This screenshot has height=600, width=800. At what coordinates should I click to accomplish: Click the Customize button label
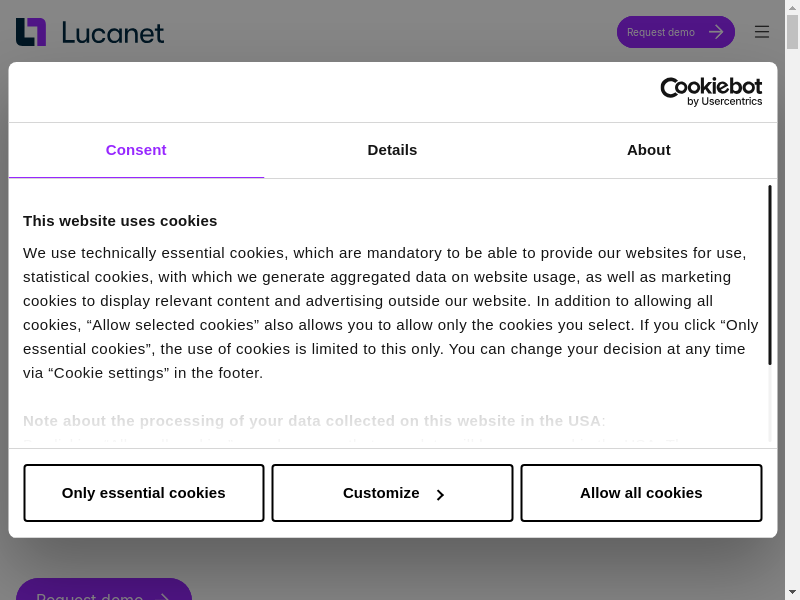pos(381,493)
